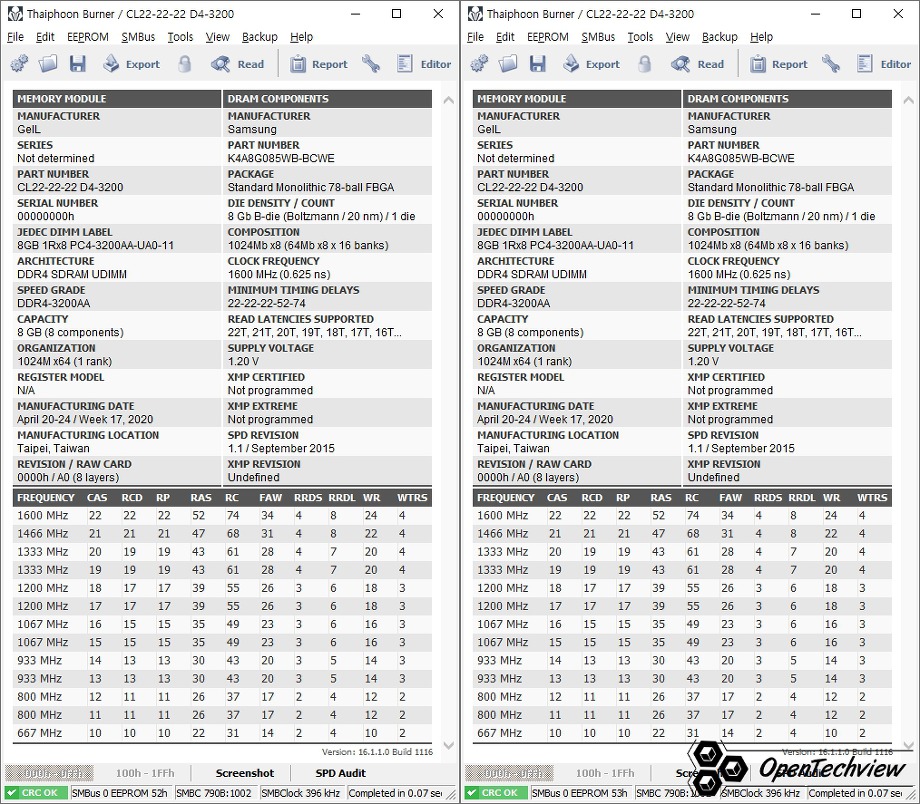
Task: Click the floppy disk save icon in right window
Action: 537,63
